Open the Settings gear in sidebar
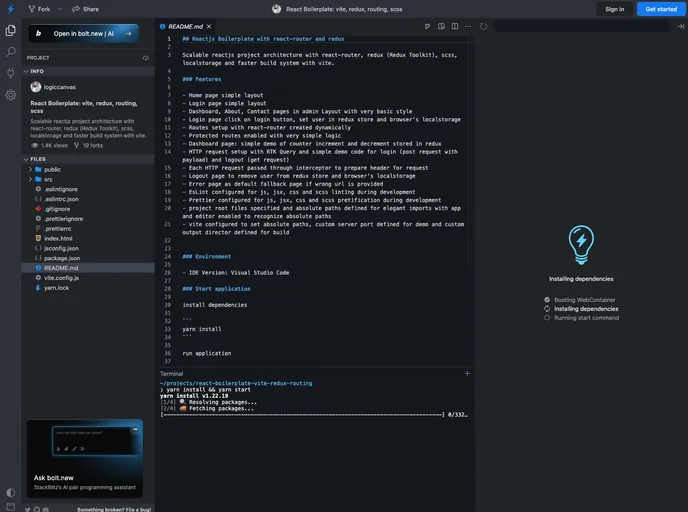688x512 pixels. coord(10,95)
